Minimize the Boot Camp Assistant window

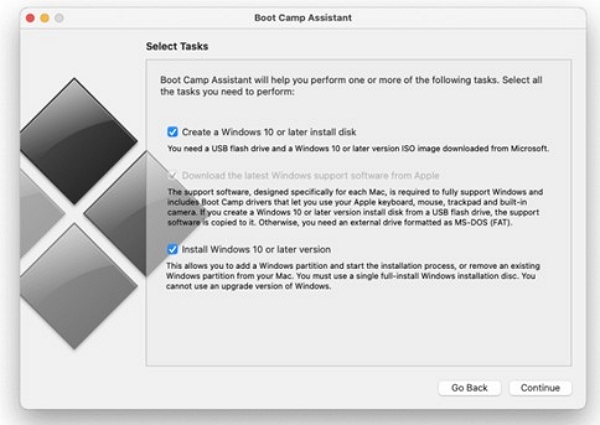[45, 18]
